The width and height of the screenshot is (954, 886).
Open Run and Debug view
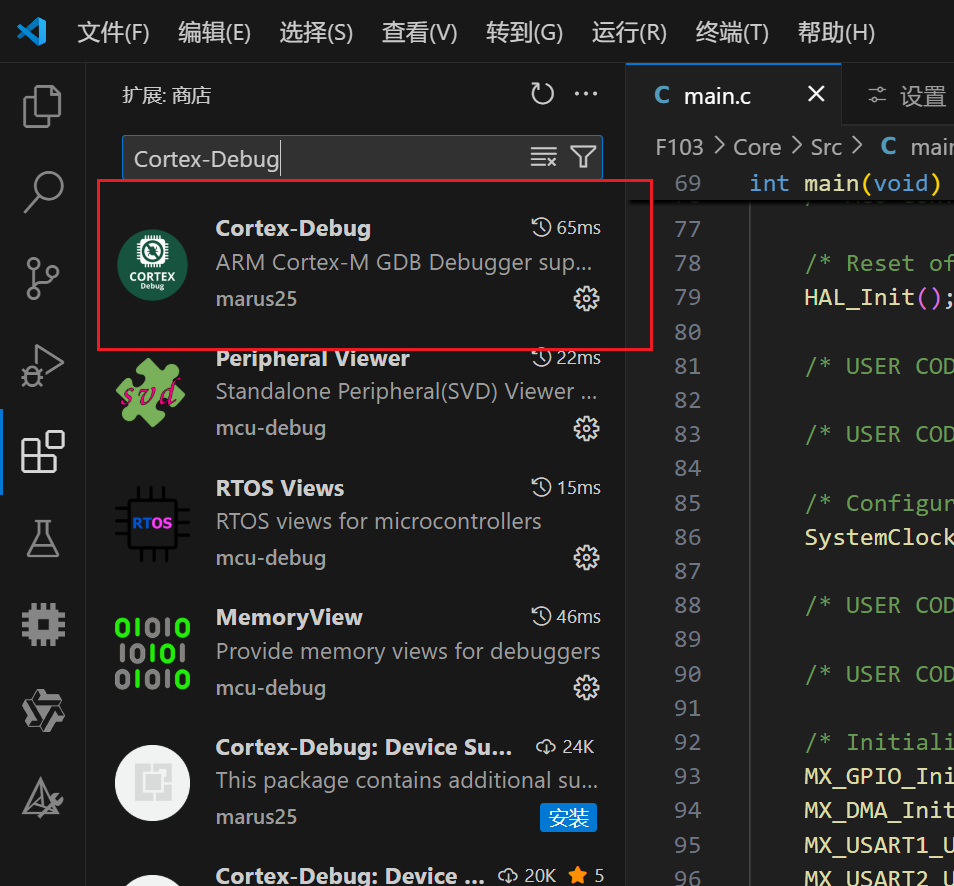click(42, 366)
